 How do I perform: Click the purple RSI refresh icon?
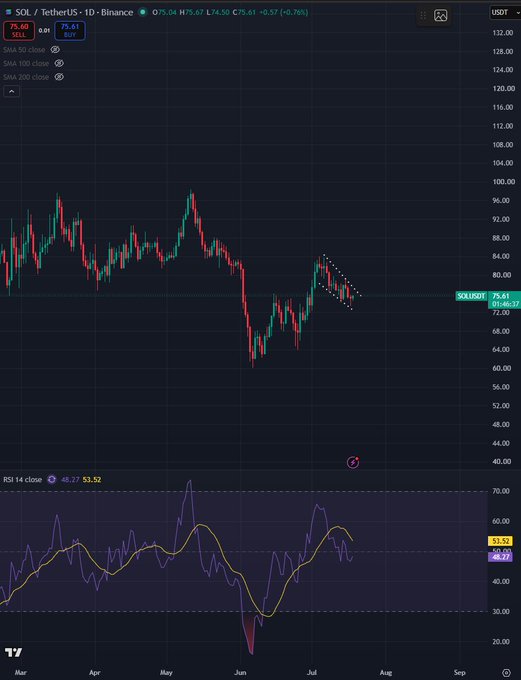click(52, 480)
